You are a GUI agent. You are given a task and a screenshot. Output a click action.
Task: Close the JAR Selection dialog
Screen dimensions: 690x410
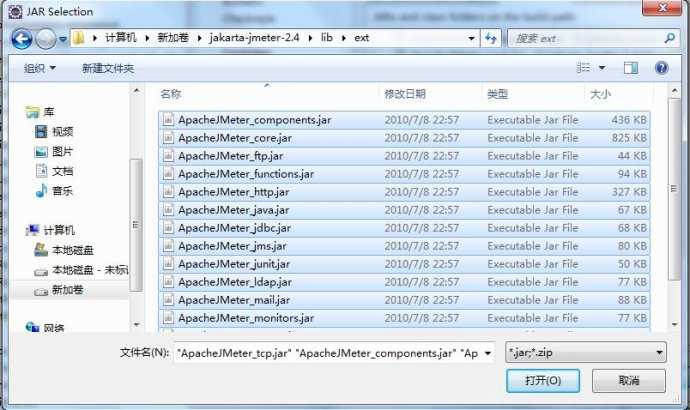point(662,7)
